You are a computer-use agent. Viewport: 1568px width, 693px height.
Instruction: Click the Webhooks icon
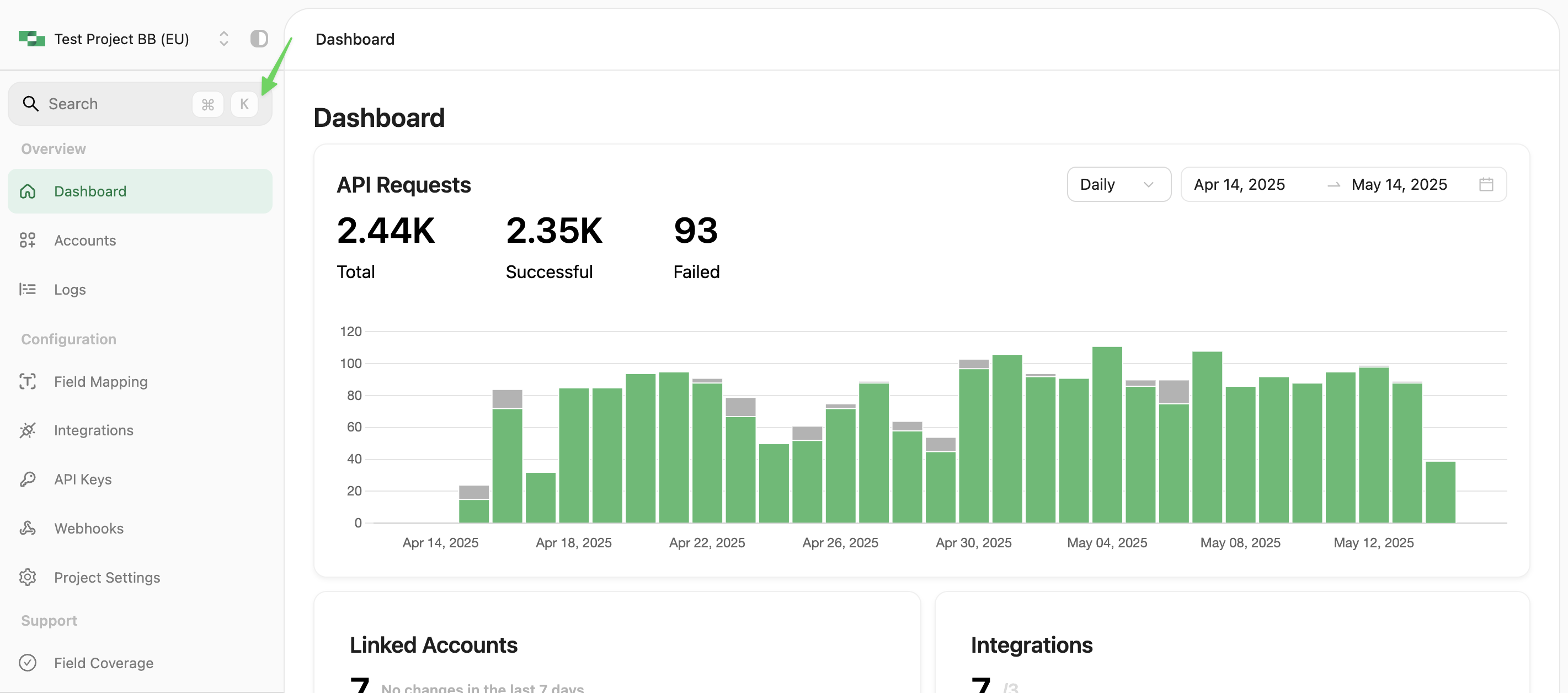tap(28, 529)
